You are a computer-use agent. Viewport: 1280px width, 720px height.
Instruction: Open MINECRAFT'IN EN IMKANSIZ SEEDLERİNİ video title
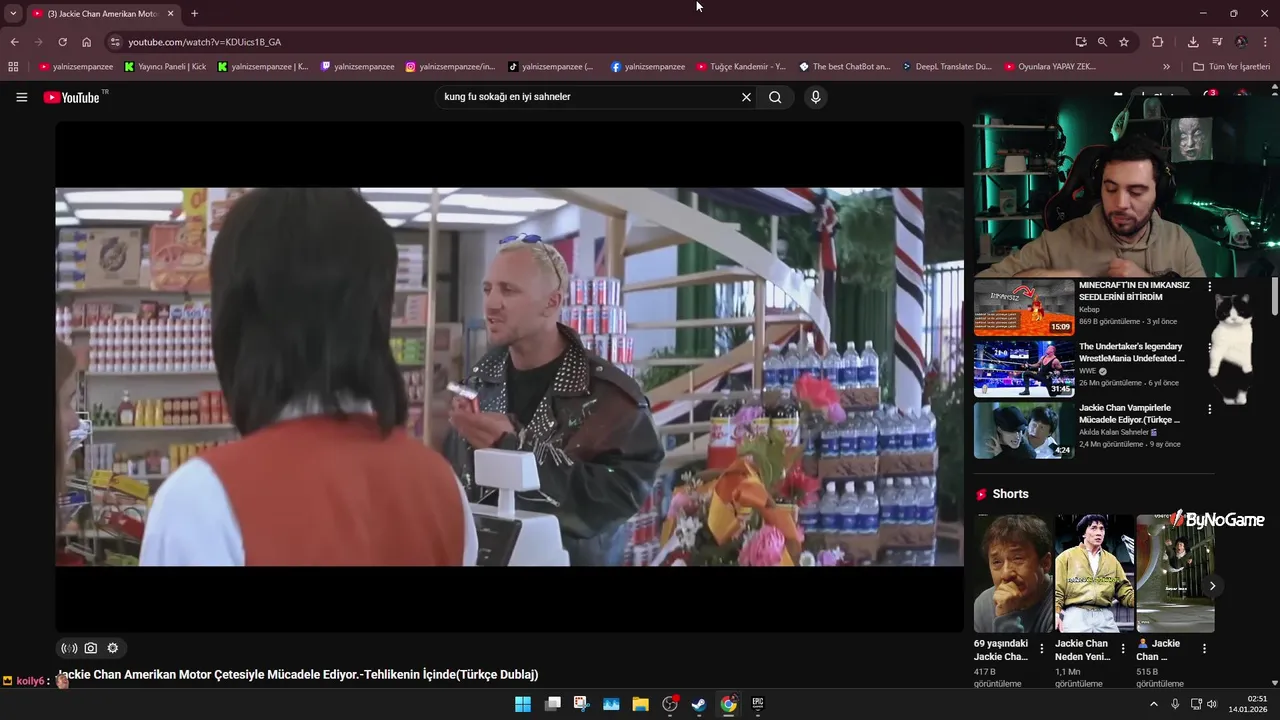click(x=1134, y=291)
